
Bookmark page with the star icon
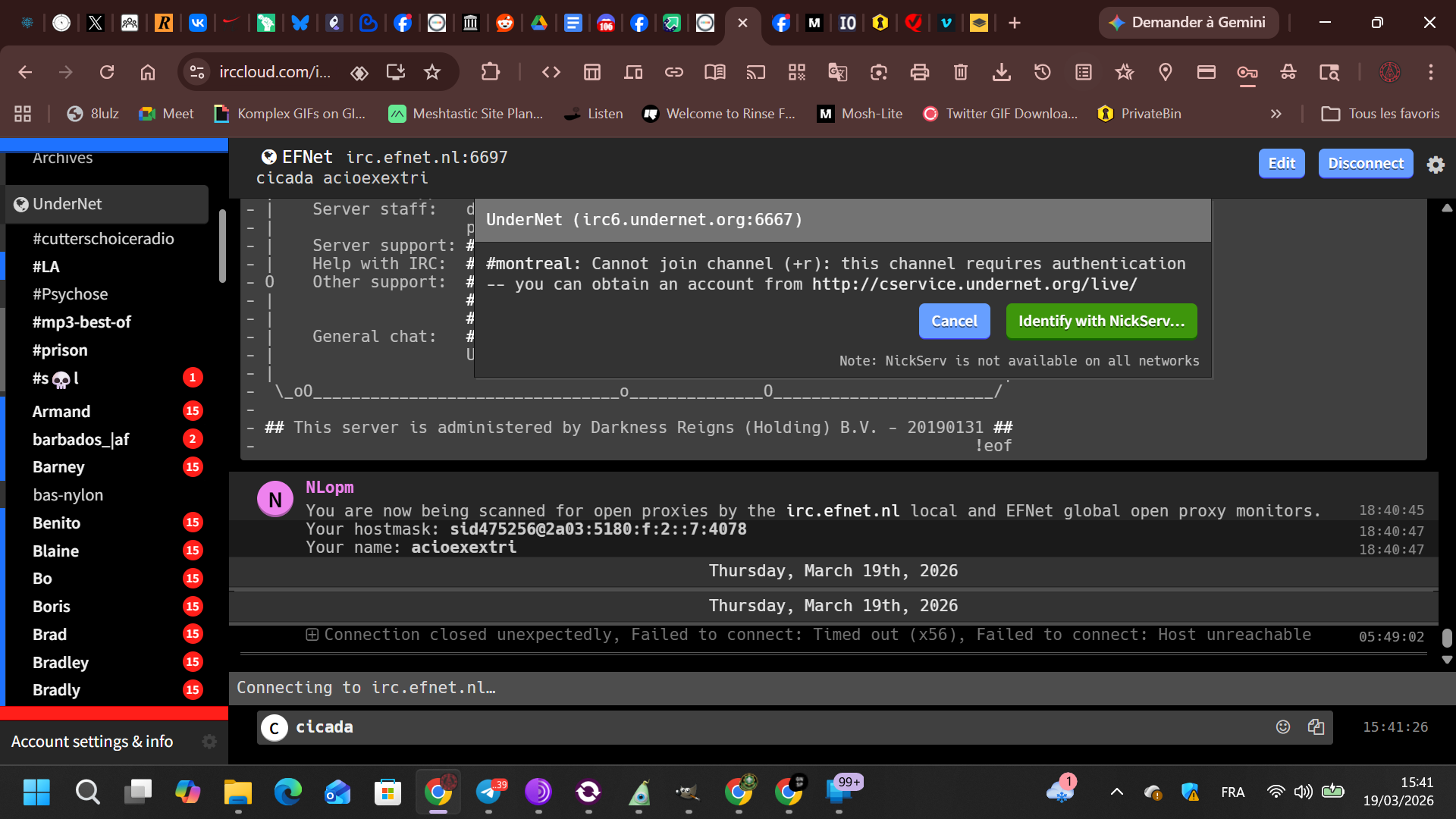coord(432,72)
